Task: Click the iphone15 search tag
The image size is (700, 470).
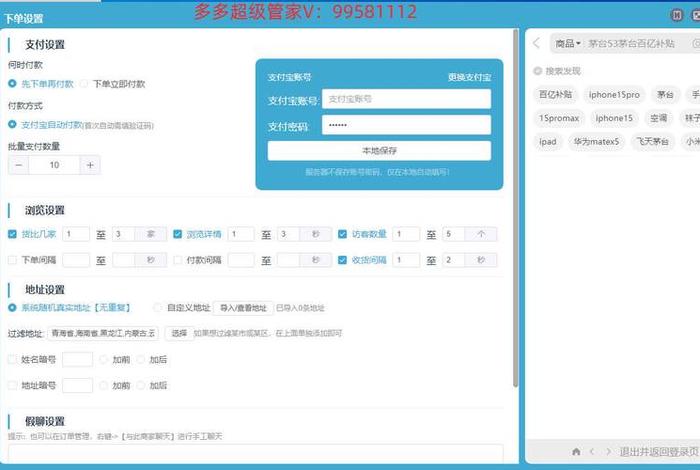Action: pos(614,118)
